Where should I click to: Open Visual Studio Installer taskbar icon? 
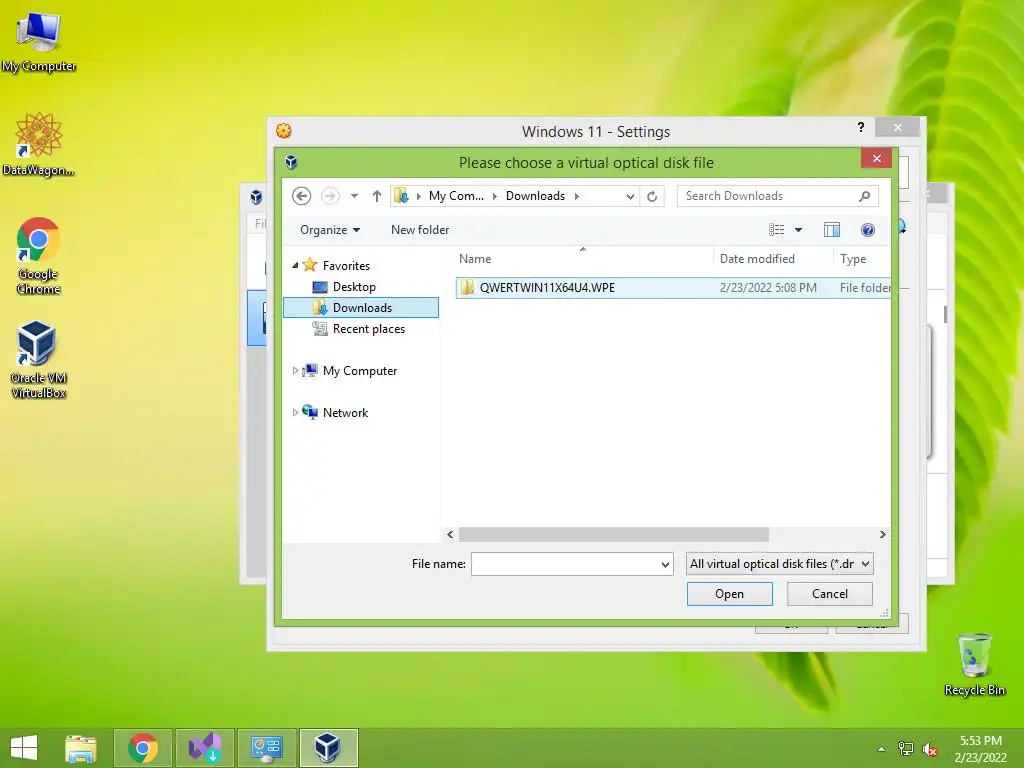point(204,748)
